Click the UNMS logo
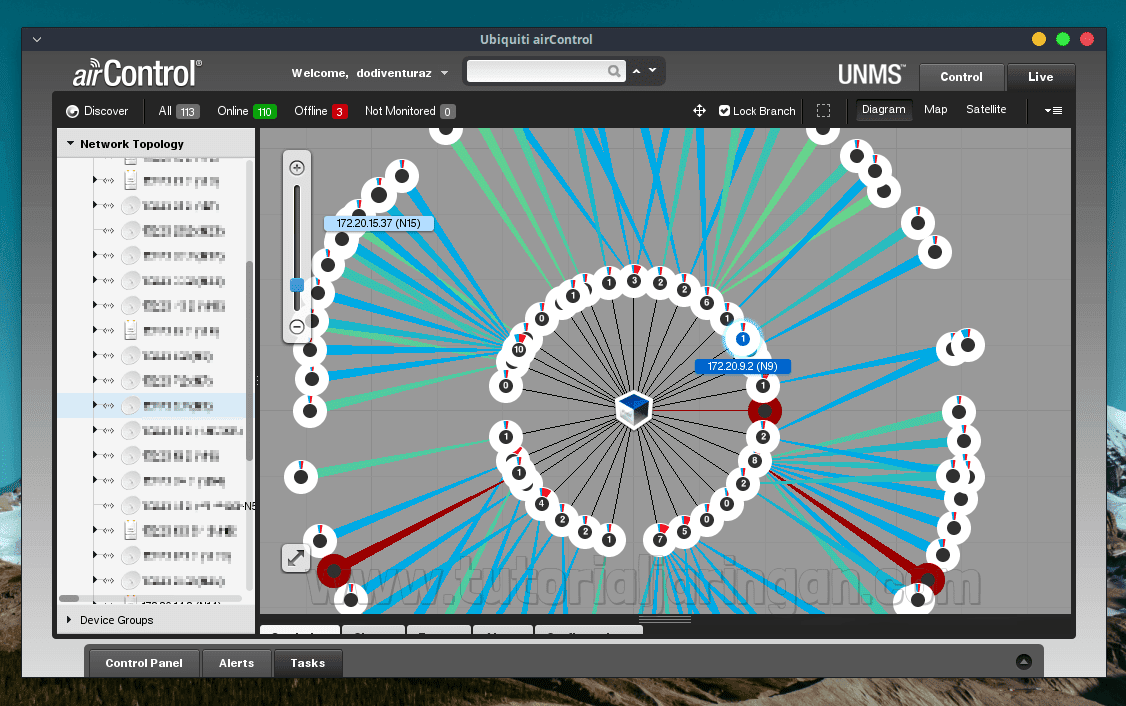This screenshot has height=706, width=1126. click(x=871, y=75)
